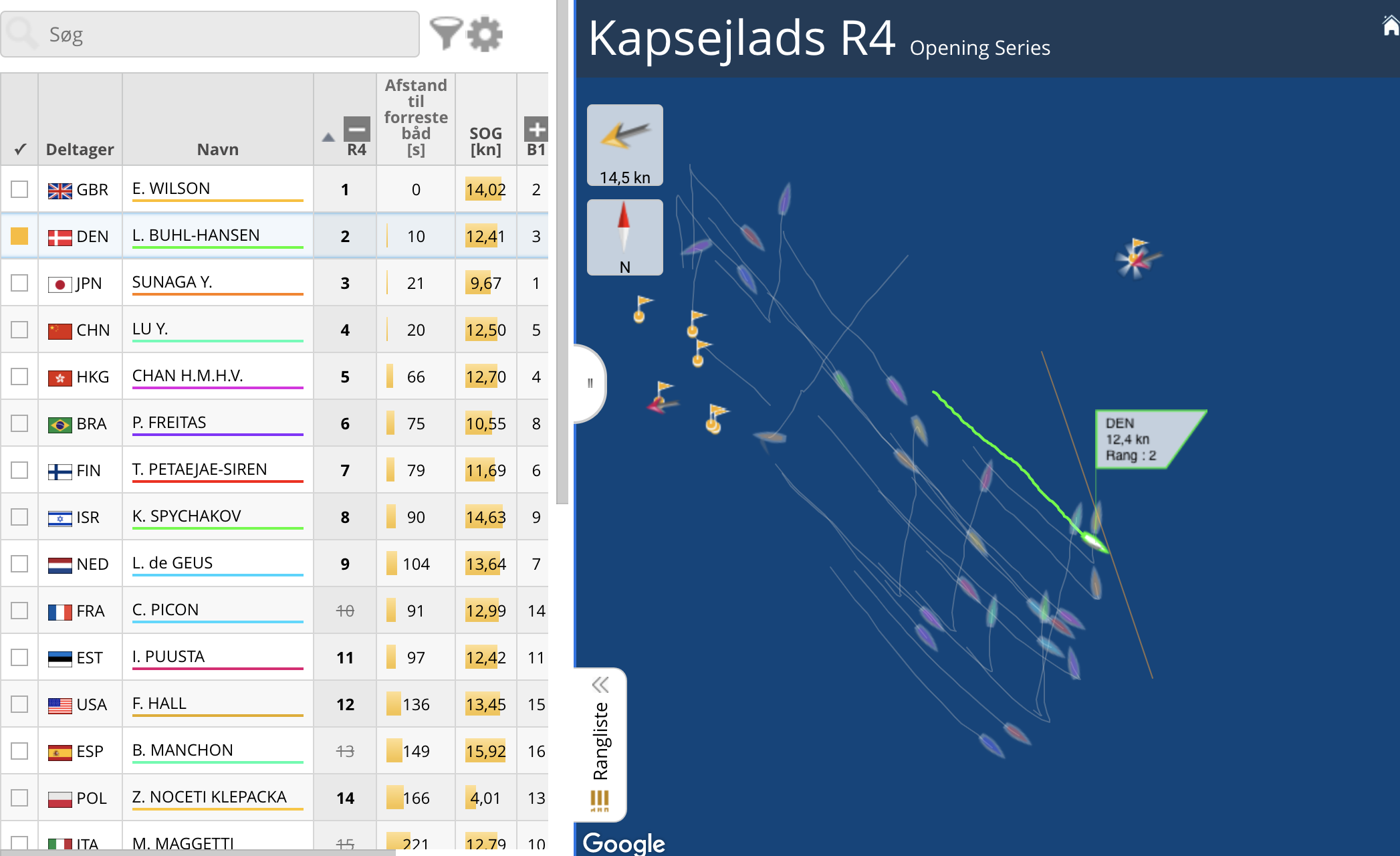Click the north compass indicator
Screen dimensions: 1400x856
pyautogui.click(x=624, y=237)
